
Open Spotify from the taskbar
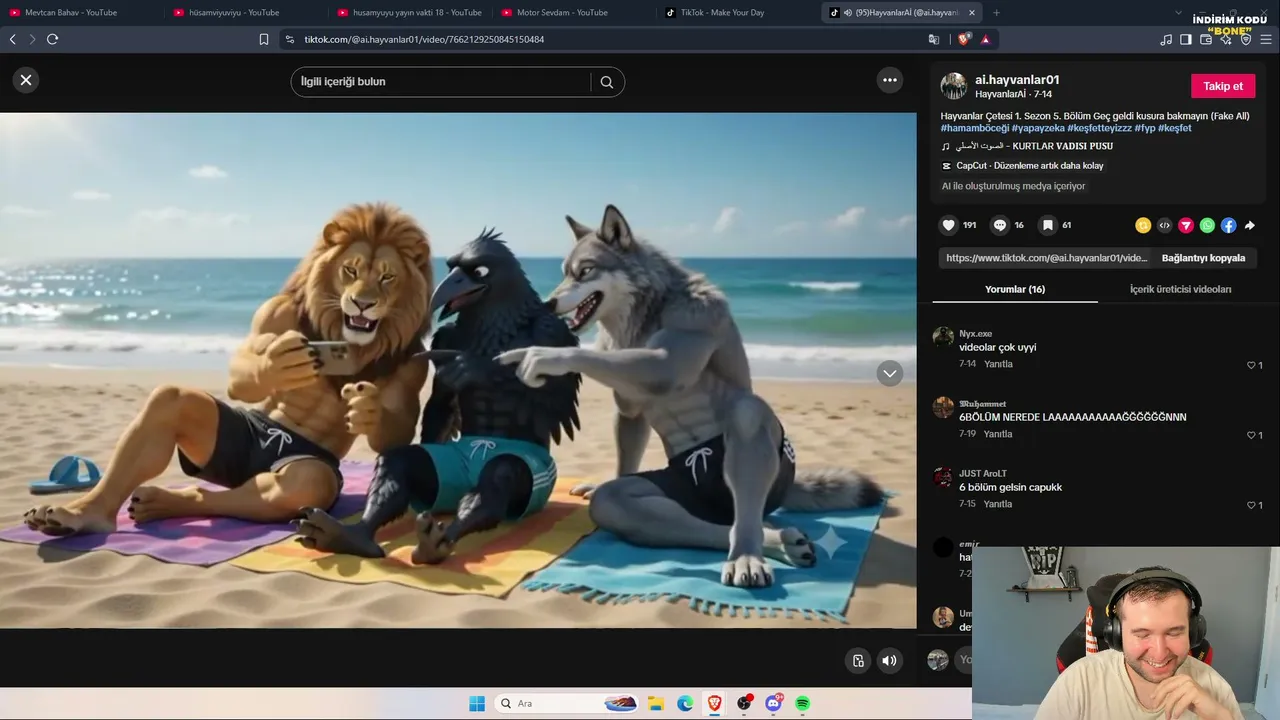coord(802,704)
